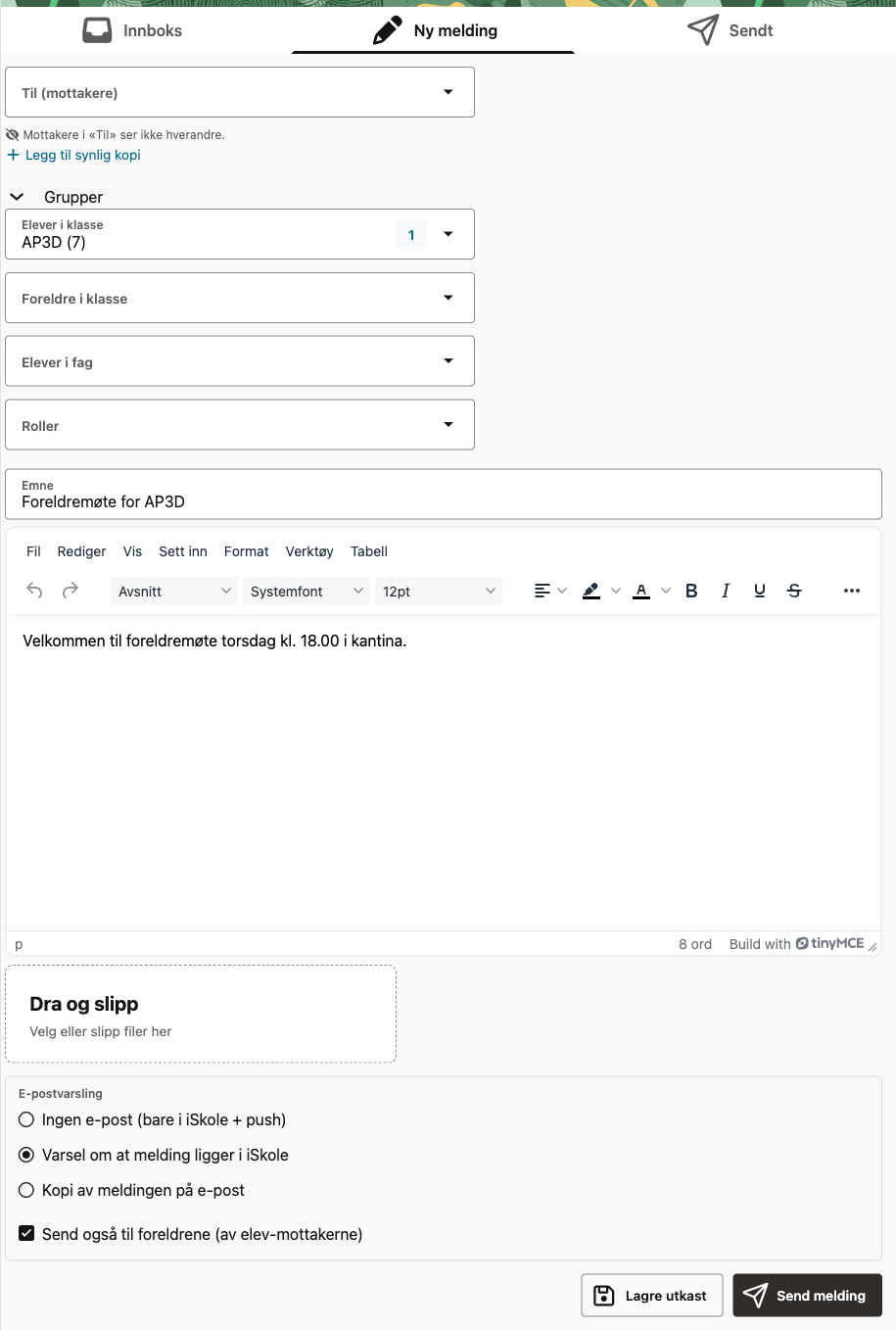Viewport: 896px width, 1330px height.
Task: Toggle underline formatting
Action: pos(760,591)
